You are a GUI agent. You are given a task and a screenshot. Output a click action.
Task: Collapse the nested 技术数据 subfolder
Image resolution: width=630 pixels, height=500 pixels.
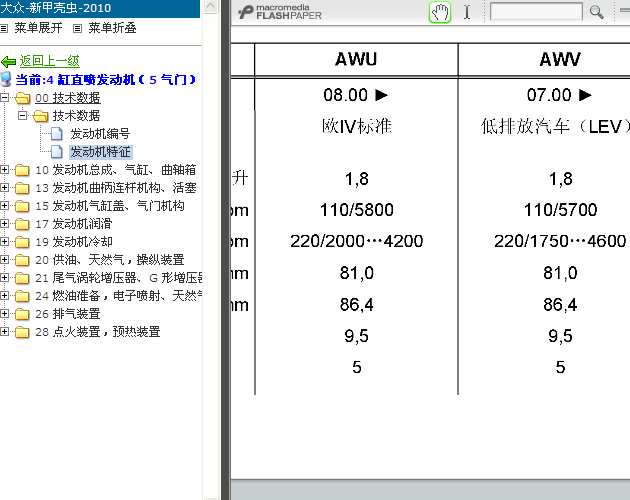pyautogui.click(x=22, y=116)
